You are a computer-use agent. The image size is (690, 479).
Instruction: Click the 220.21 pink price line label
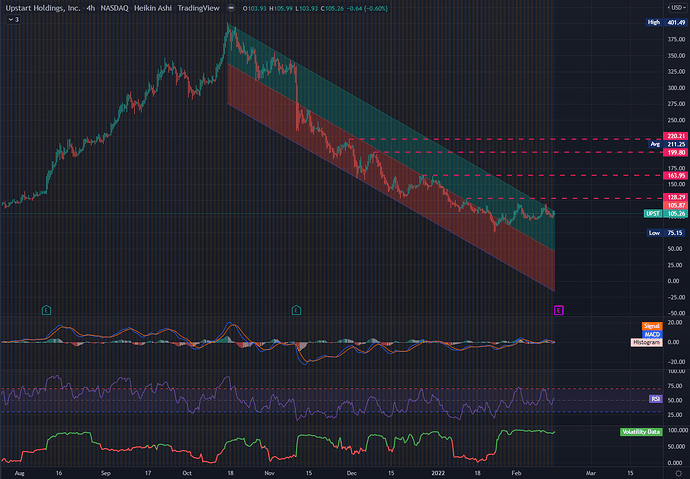pos(675,136)
